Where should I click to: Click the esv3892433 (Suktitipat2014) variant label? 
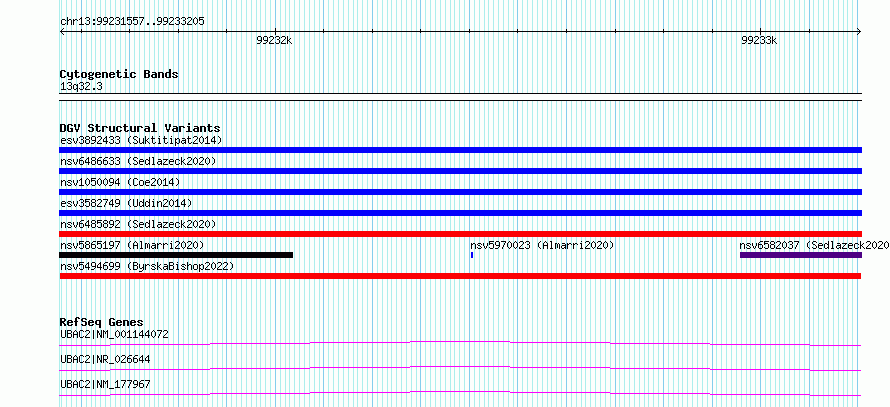tap(141, 140)
